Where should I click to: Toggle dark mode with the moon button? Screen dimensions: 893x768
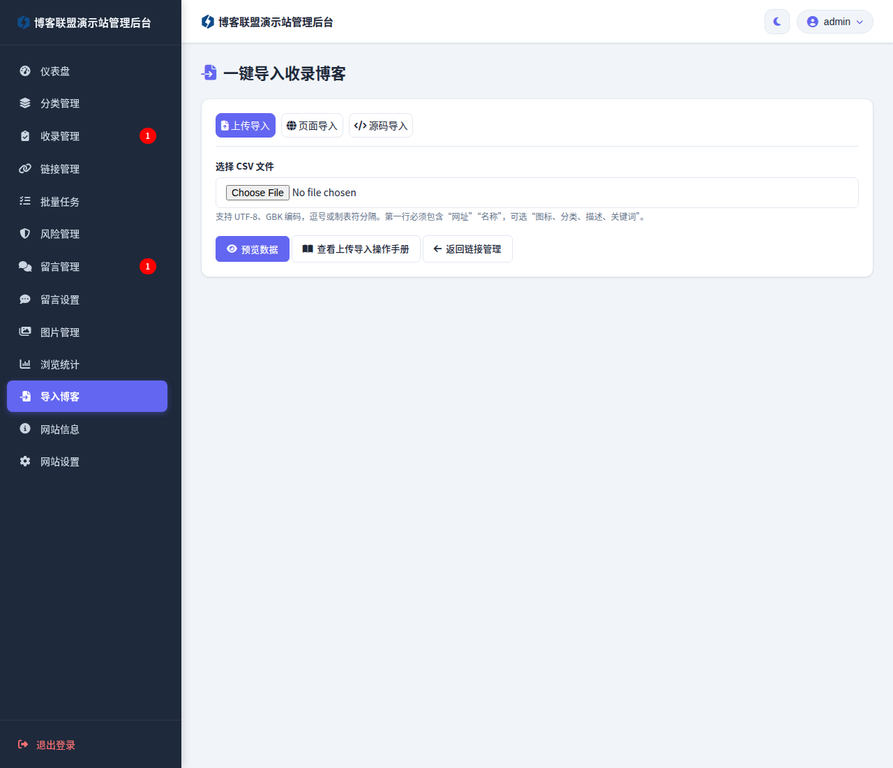[777, 22]
